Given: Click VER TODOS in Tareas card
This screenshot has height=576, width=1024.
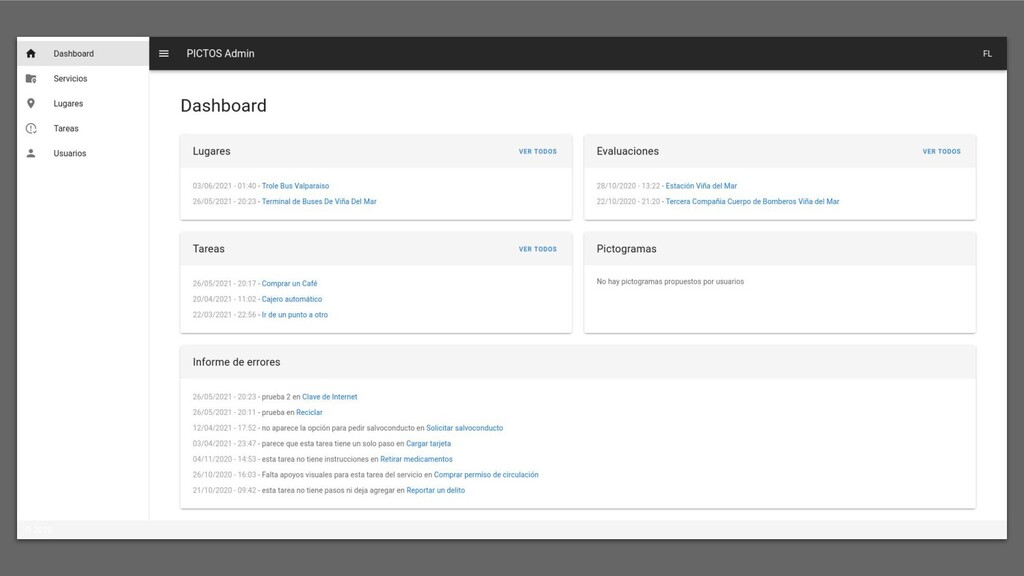Looking at the screenshot, I should (x=537, y=249).
